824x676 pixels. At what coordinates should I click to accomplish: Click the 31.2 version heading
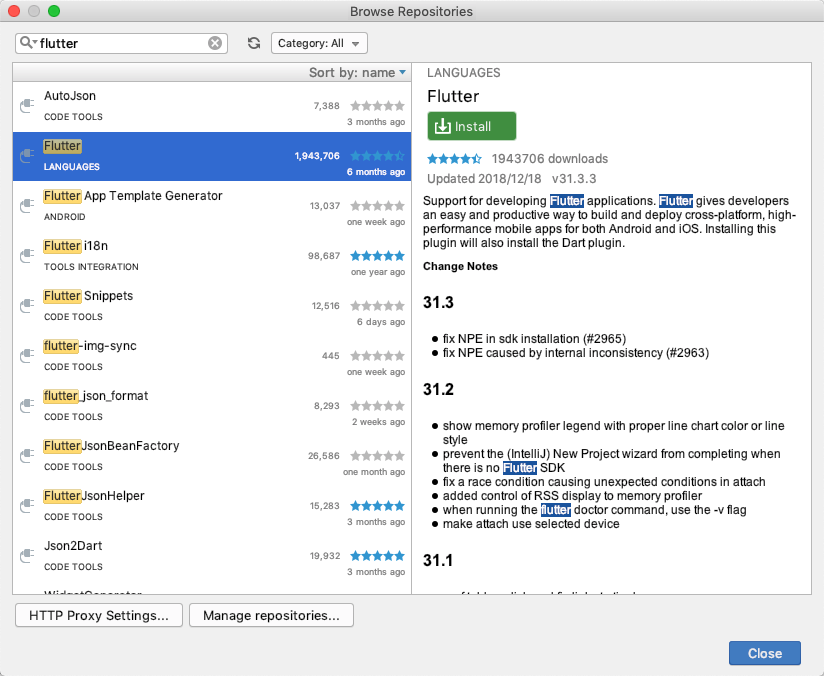point(438,389)
